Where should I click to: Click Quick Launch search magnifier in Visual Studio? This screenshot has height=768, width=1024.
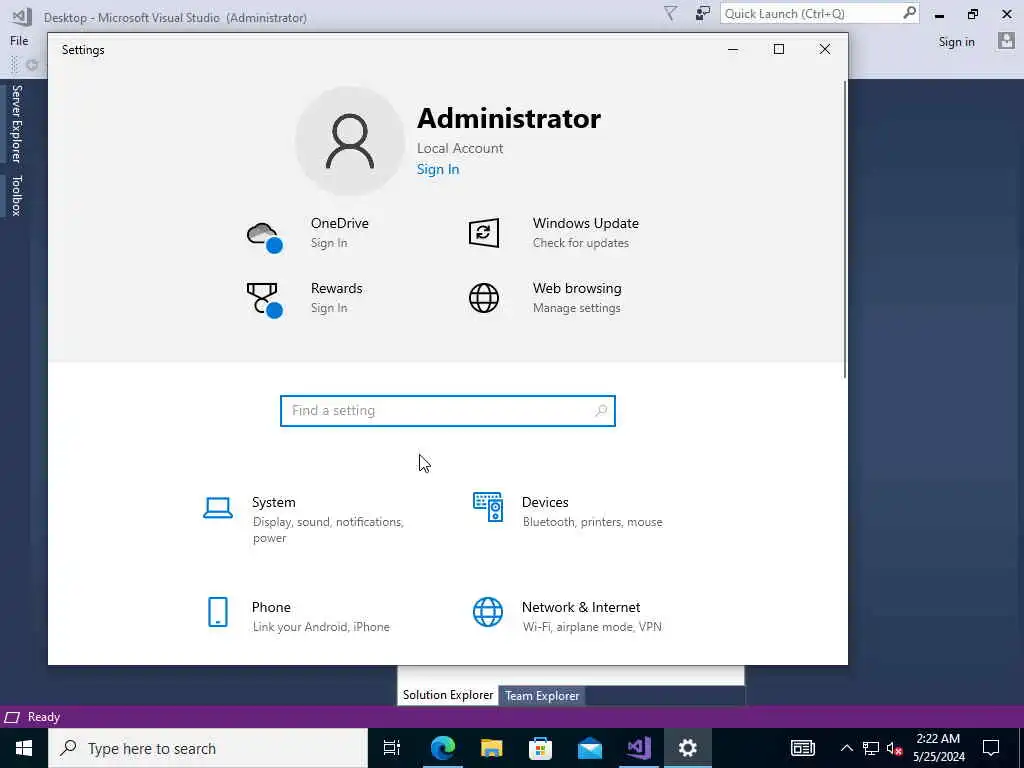click(x=909, y=13)
